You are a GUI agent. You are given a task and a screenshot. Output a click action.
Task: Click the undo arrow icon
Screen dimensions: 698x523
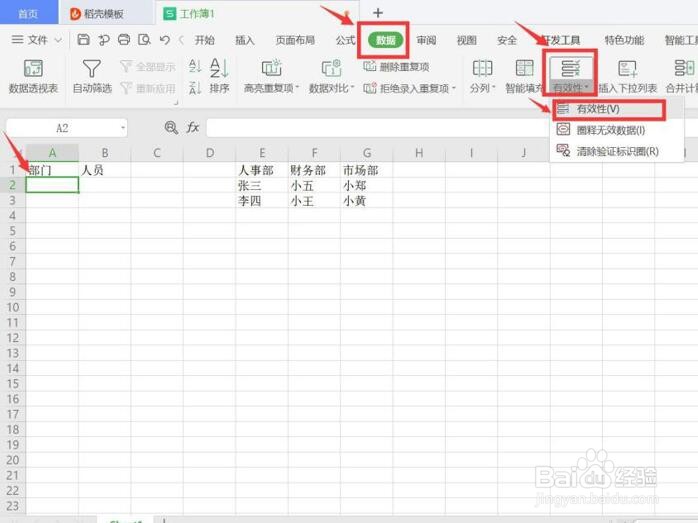point(165,40)
